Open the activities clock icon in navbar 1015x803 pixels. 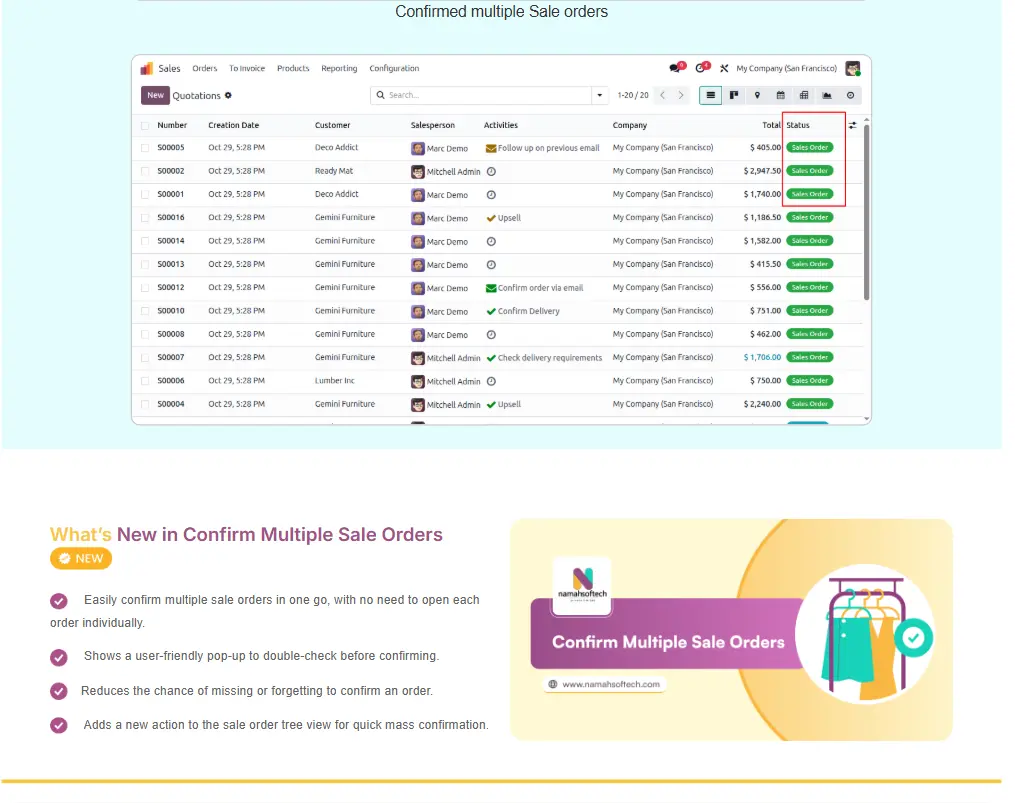[700, 69]
